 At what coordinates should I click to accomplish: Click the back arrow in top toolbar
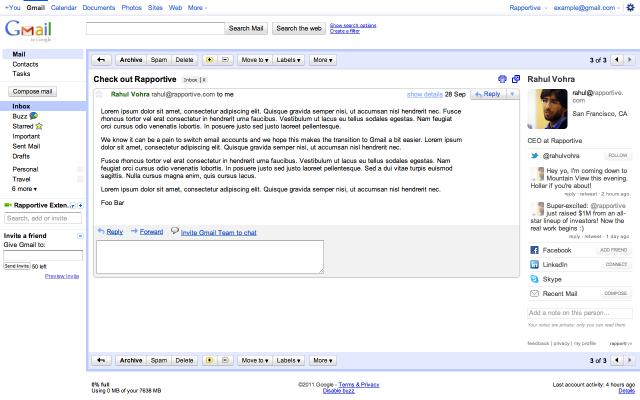tap(101, 60)
